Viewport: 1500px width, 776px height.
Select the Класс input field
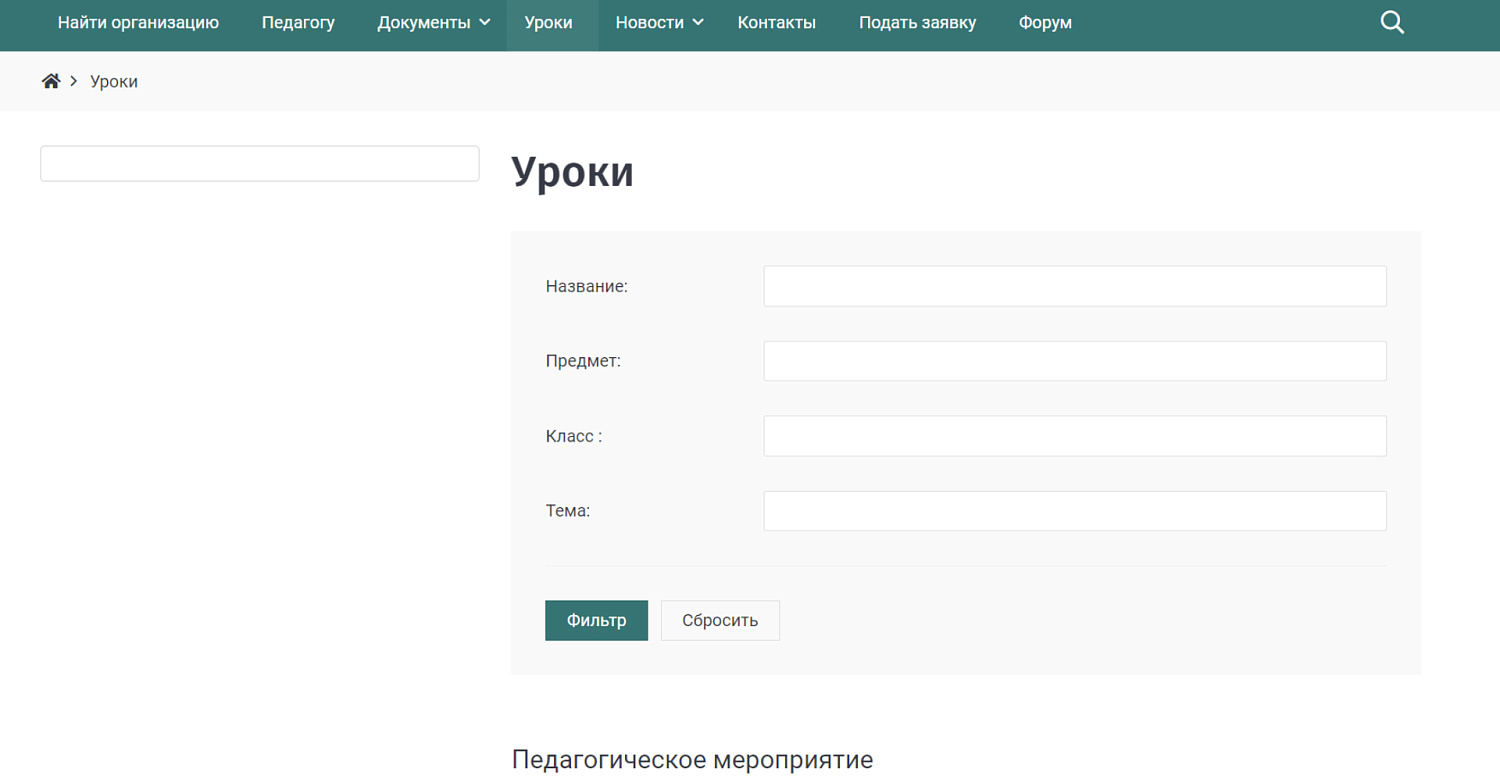(x=1074, y=436)
